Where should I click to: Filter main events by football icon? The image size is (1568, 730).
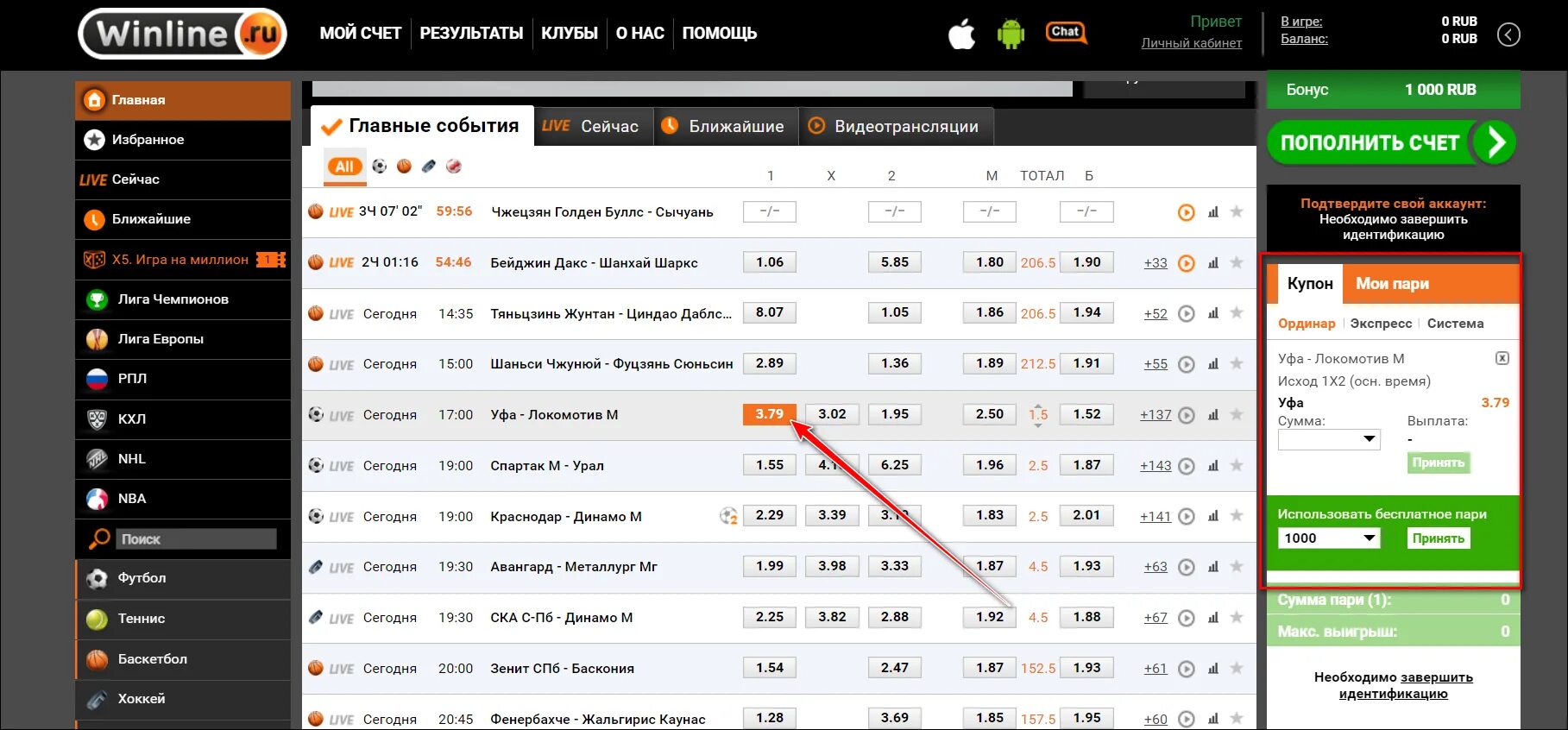coord(380,166)
